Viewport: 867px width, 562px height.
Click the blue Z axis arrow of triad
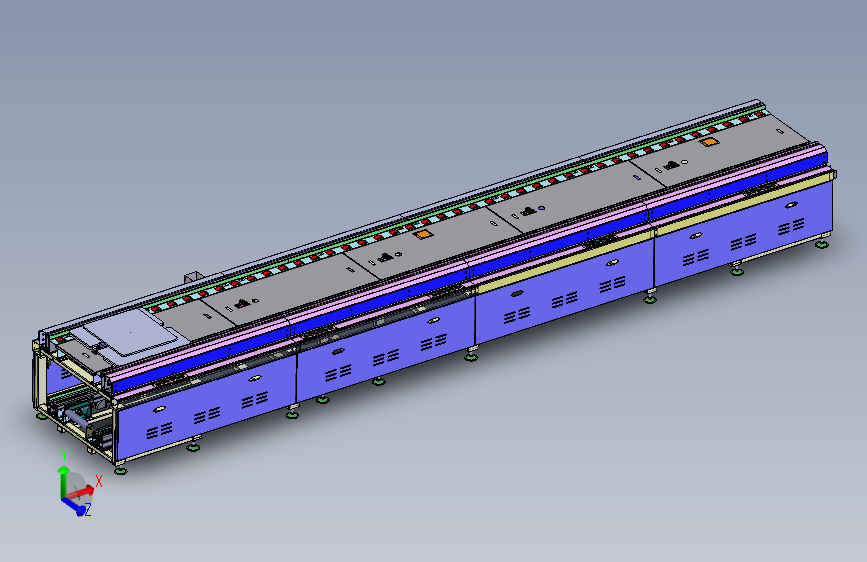pos(75,506)
